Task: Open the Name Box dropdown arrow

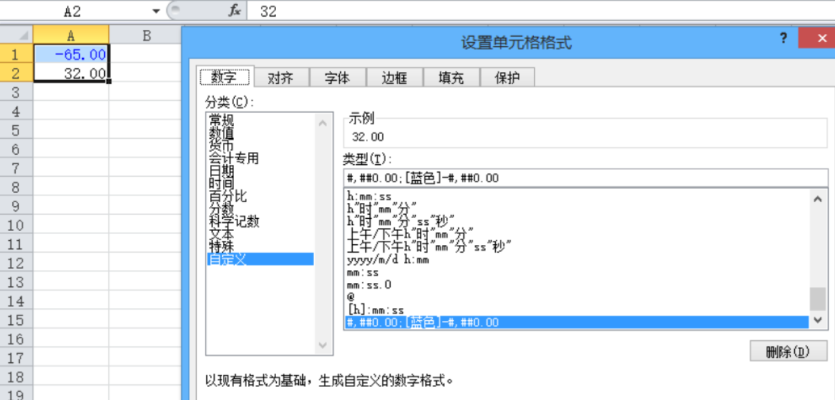Action: pos(157,11)
